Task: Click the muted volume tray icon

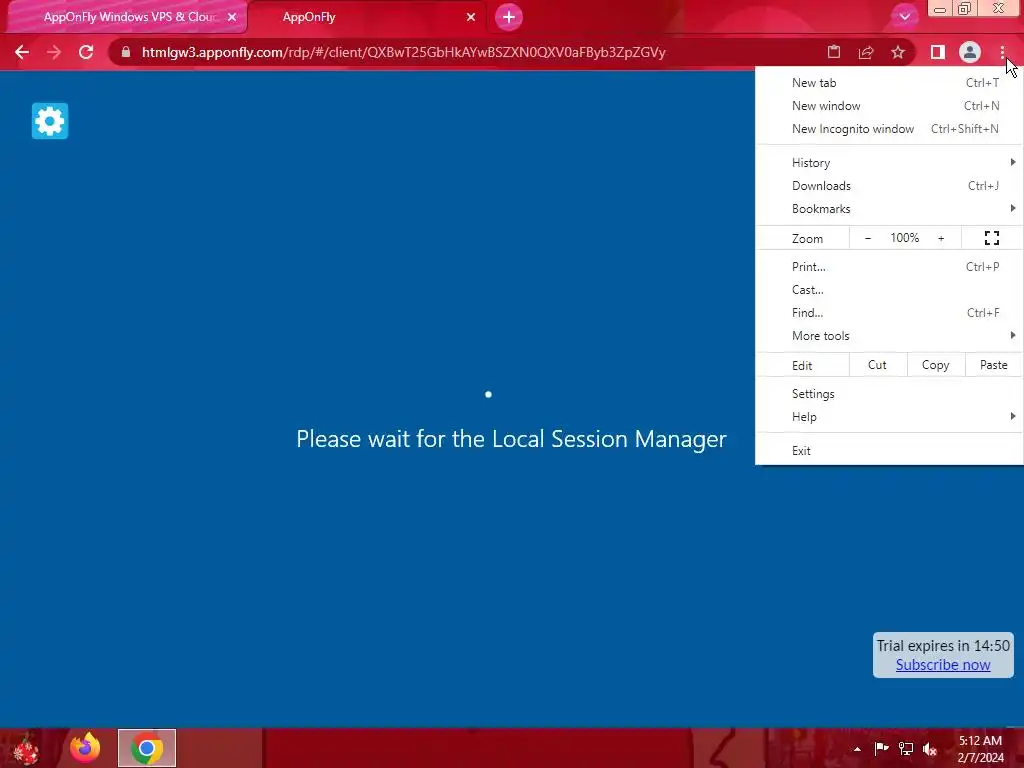Action: point(930,749)
